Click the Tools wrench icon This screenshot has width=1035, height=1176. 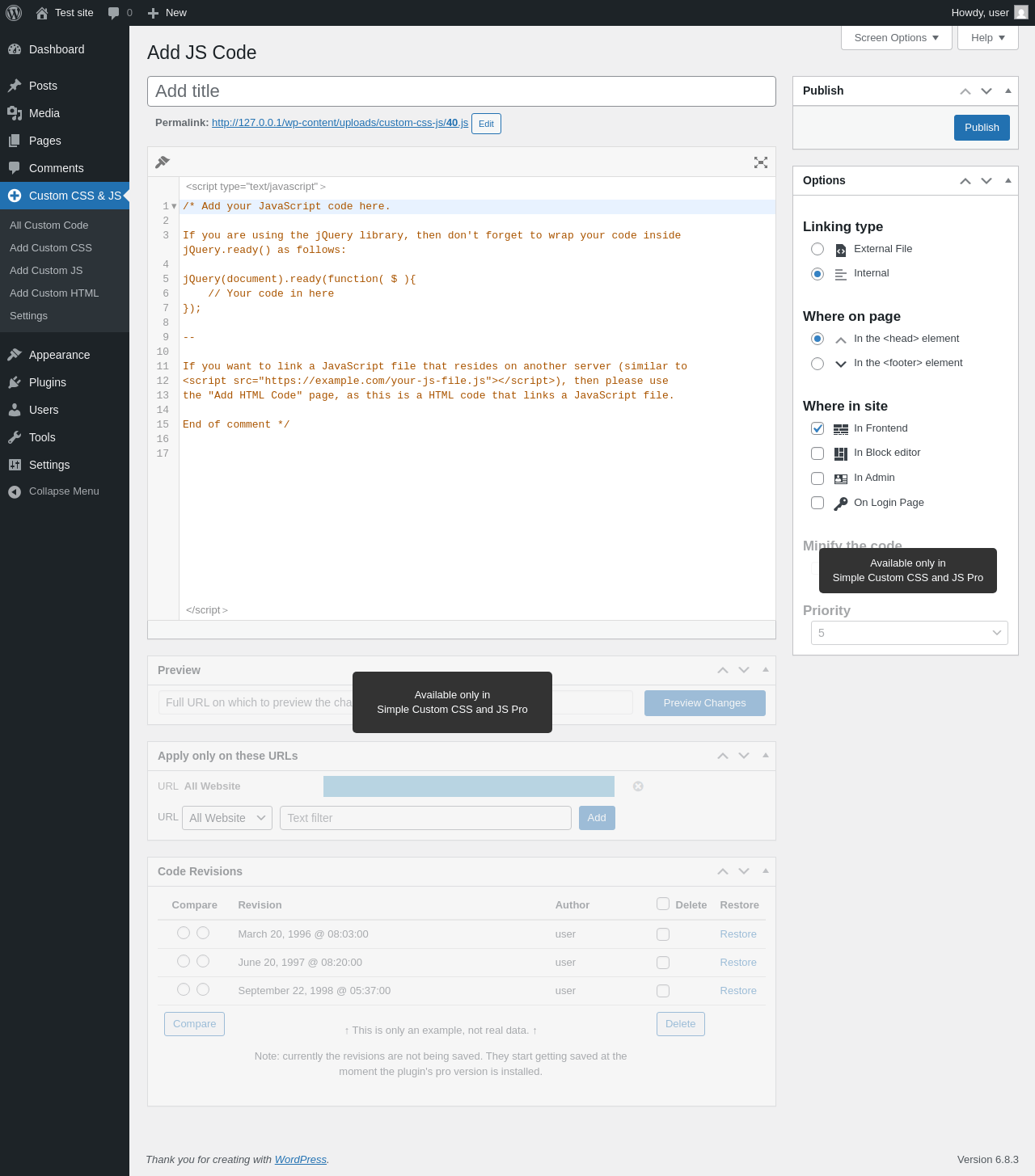15,437
